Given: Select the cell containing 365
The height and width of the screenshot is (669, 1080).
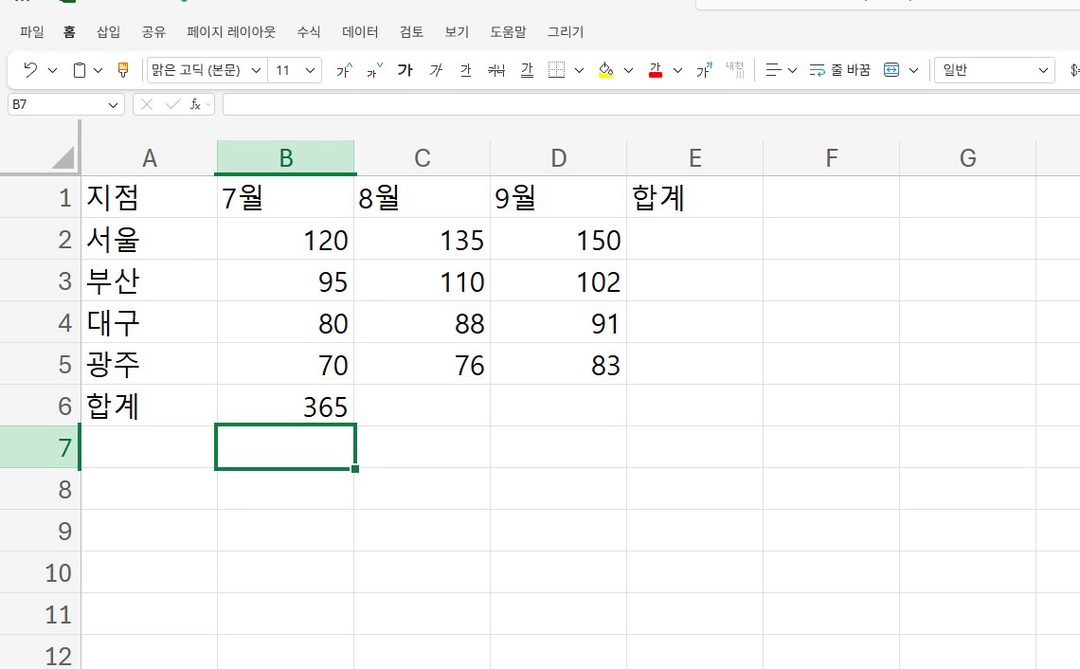Looking at the screenshot, I should click(x=286, y=406).
